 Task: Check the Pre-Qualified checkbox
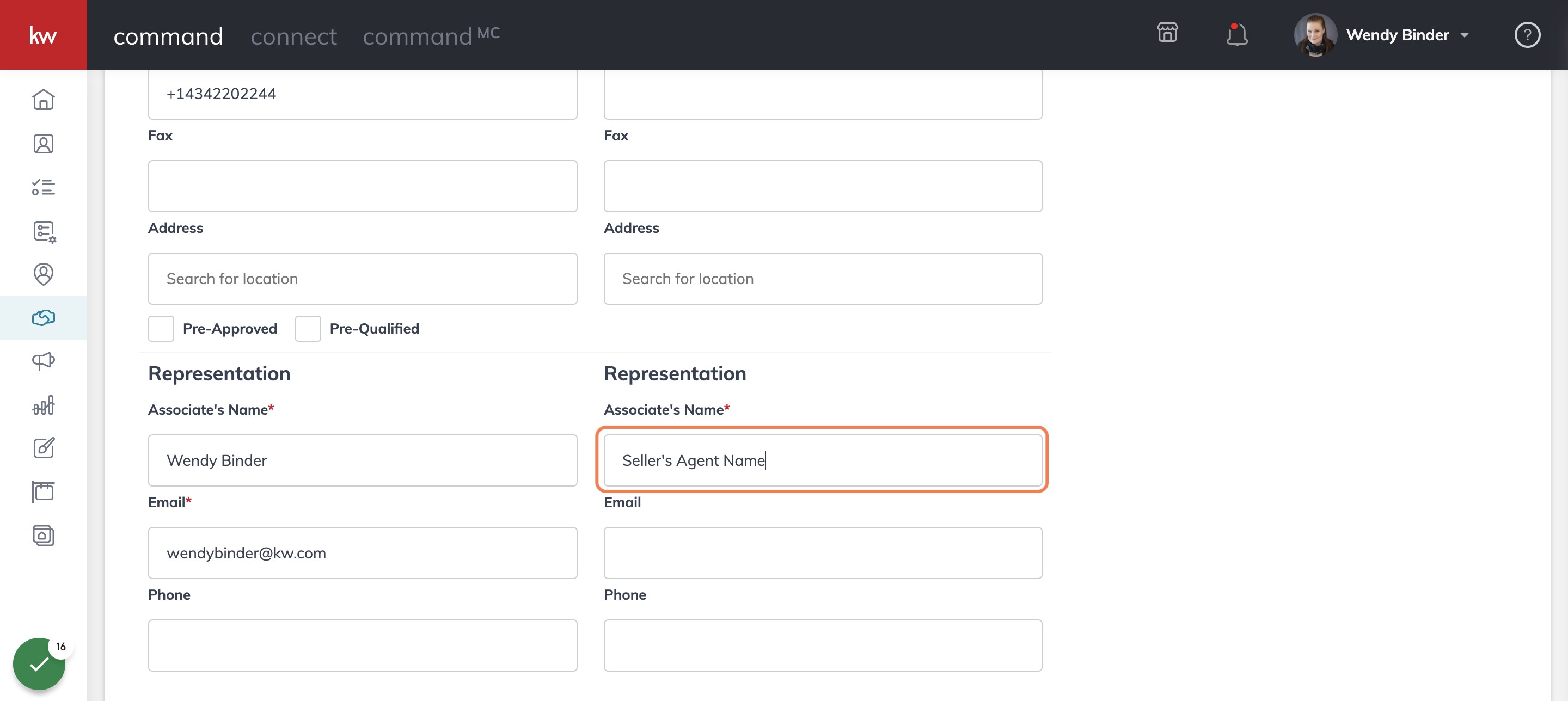308,329
